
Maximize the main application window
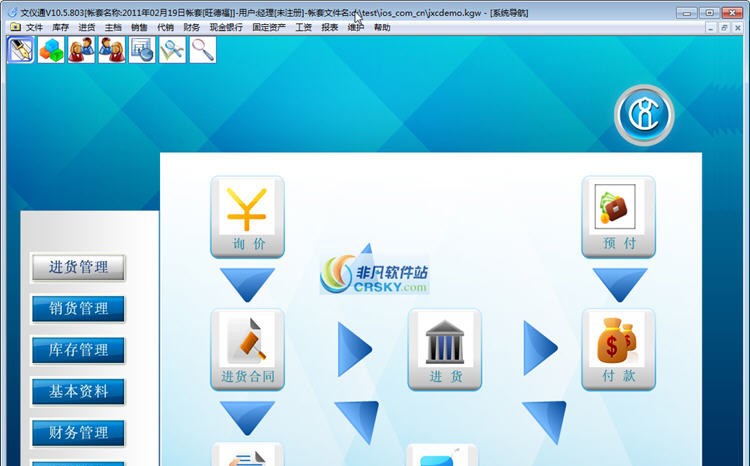click(709, 13)
